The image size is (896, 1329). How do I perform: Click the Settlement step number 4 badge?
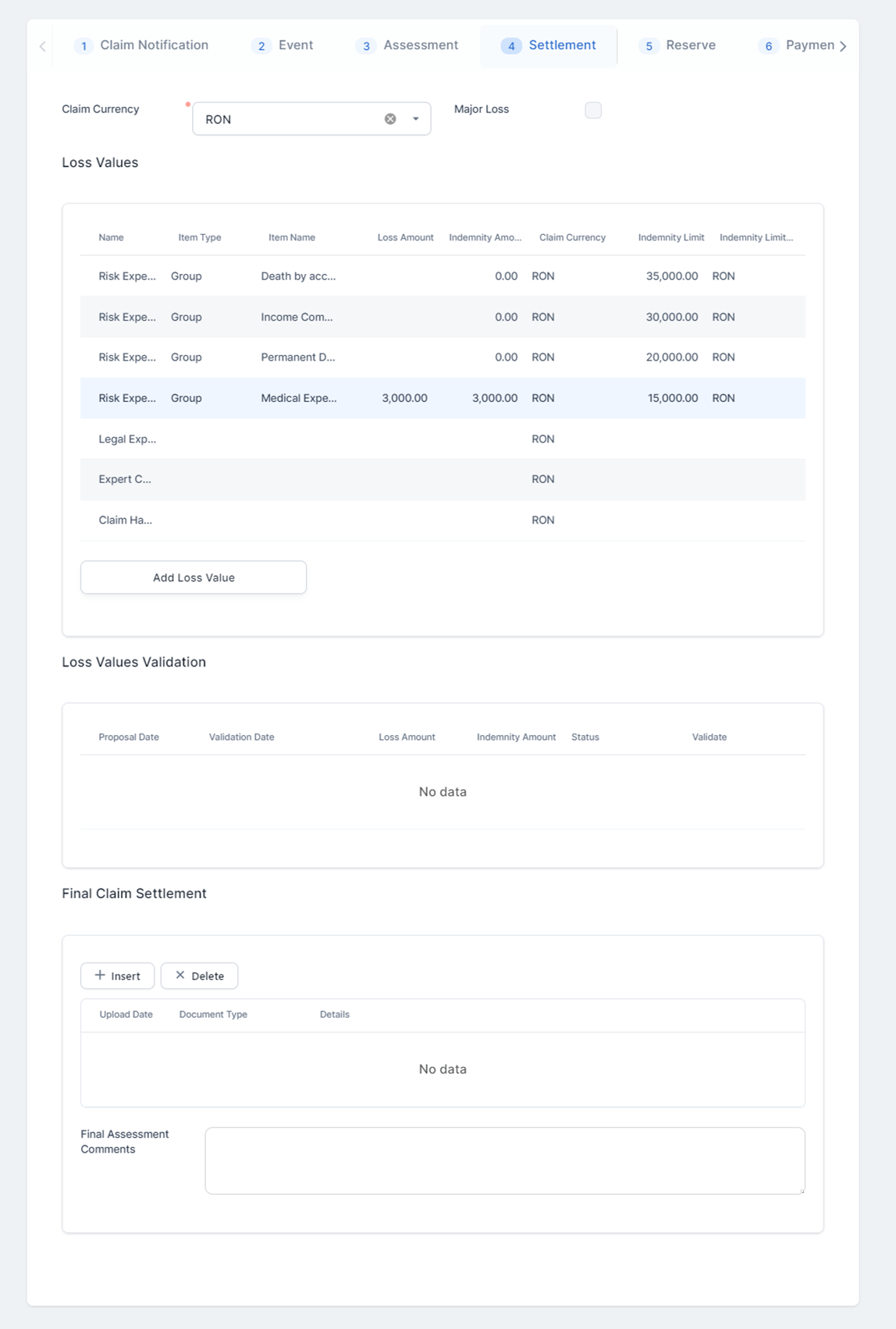pos(511,46)
